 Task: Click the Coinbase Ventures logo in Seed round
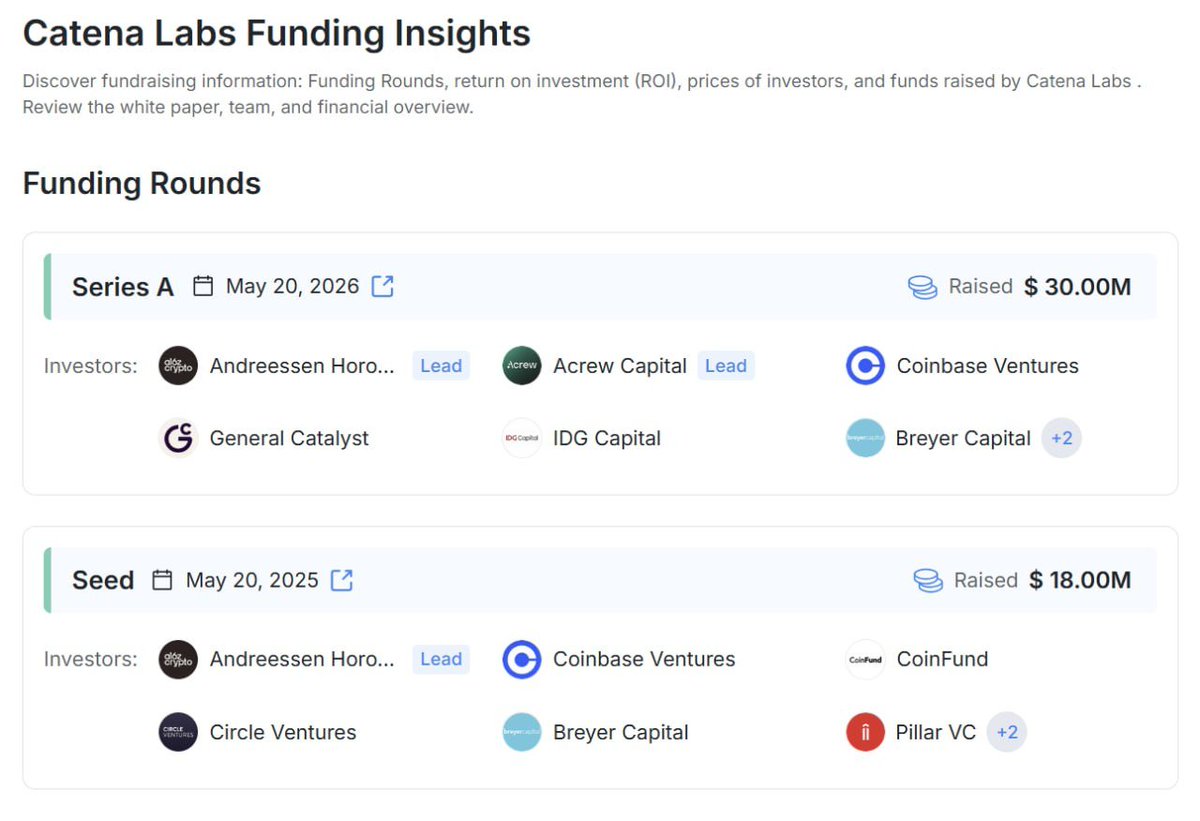point(522,659)
